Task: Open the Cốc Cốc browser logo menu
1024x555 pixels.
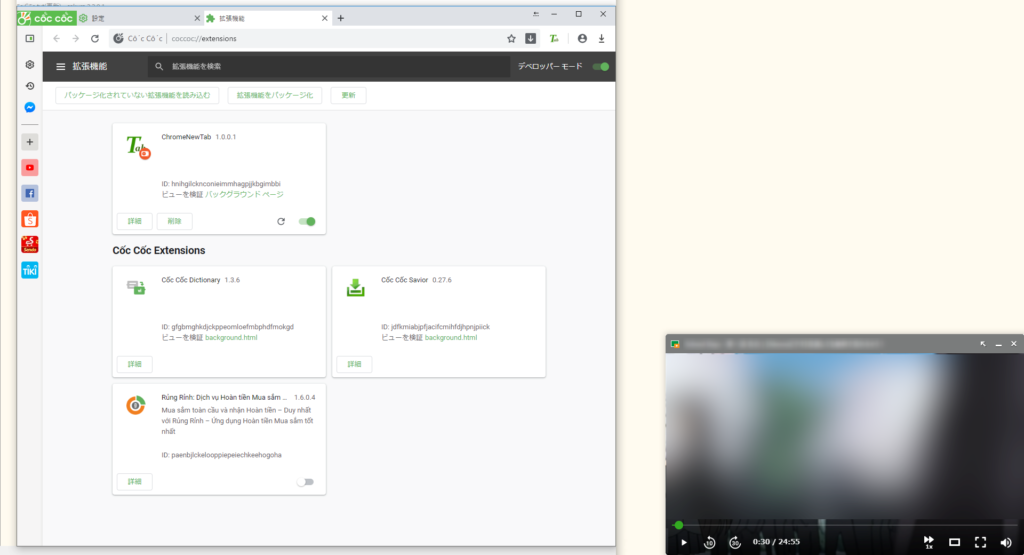Action: (46, 18)
